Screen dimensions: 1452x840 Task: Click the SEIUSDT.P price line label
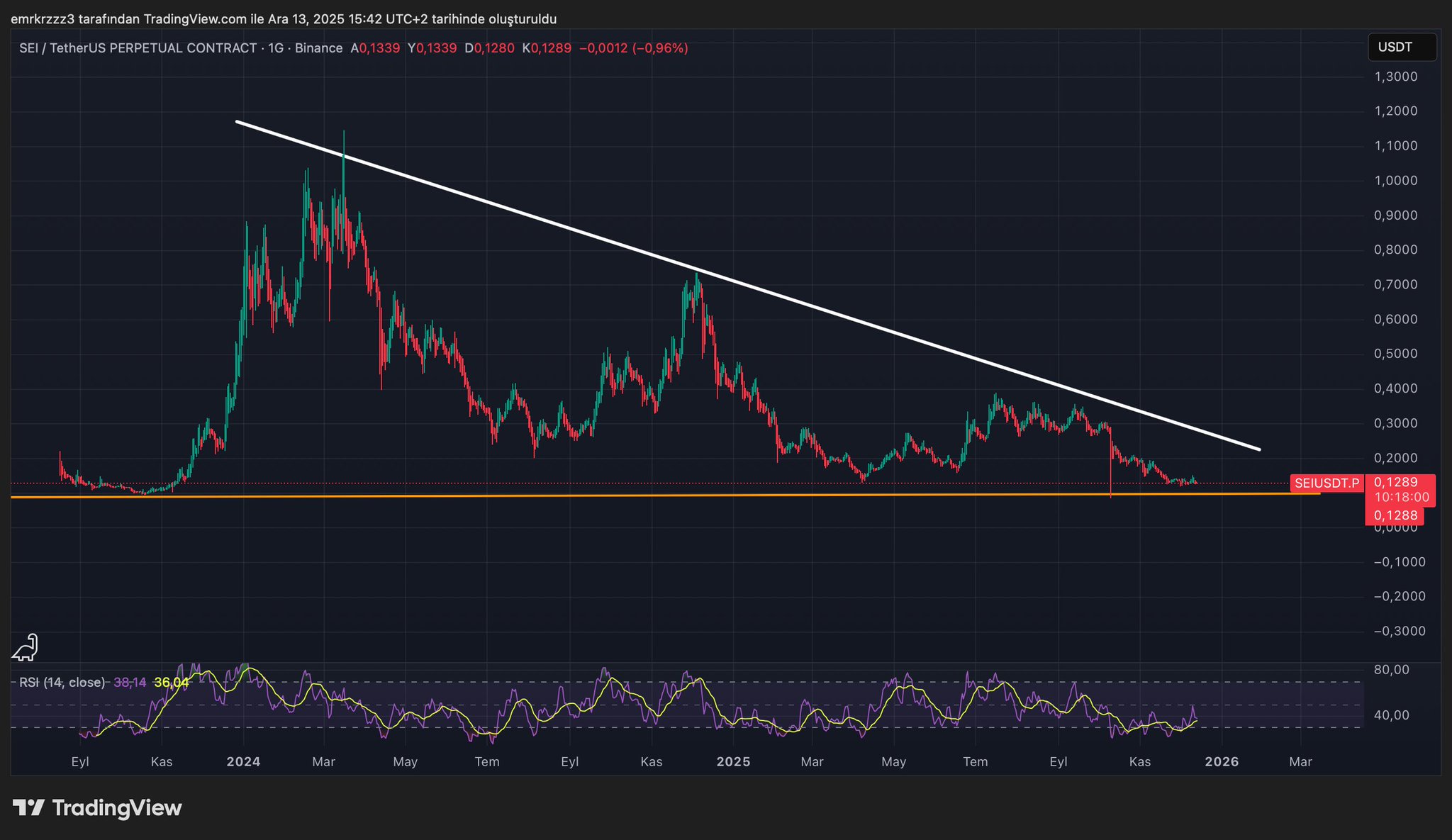click(x=1327, y=483)
